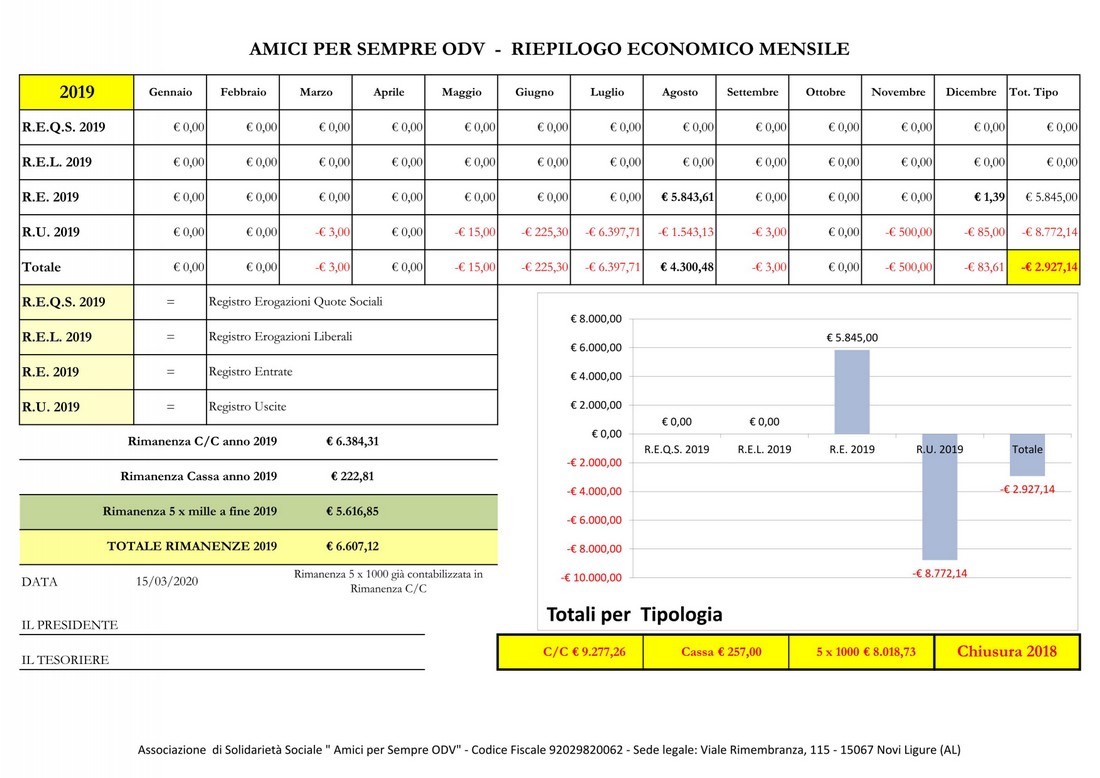Click the Giugno column header
The image size is (1100, 778).
(535, 92)
